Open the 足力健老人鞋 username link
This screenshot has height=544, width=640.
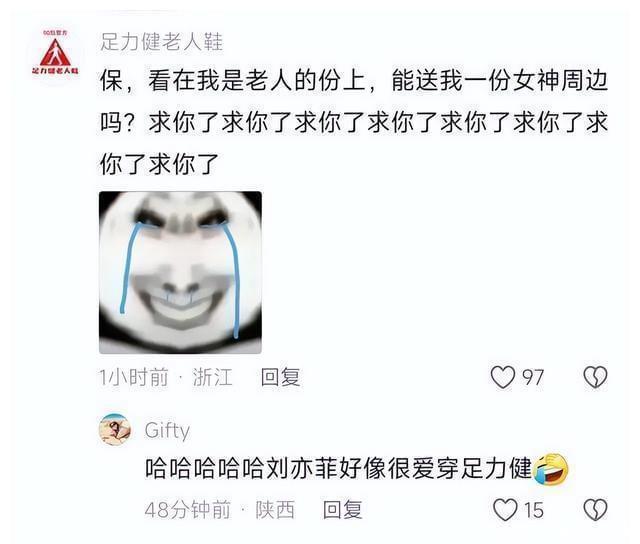pyautogui.click(x=162, y=42)
